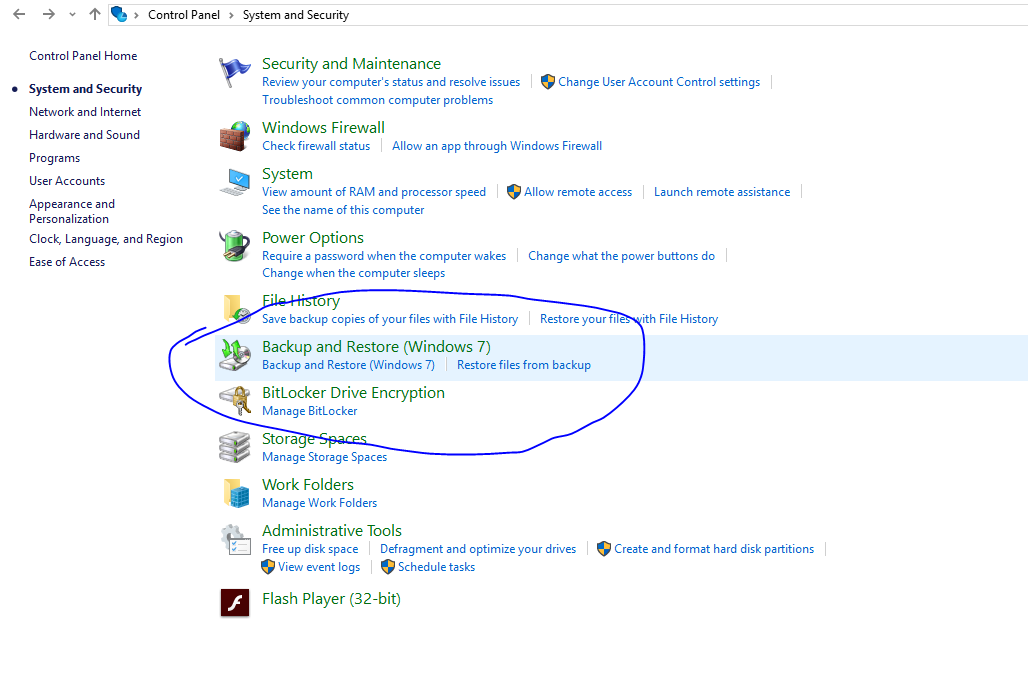Viewport: 1028px width, 693px height.
Task: Check firewall status
Action: (316, 146)
